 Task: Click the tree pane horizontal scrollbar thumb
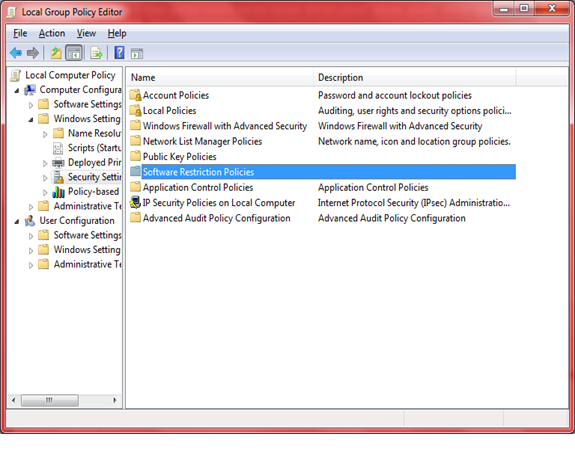coord(50,400)
